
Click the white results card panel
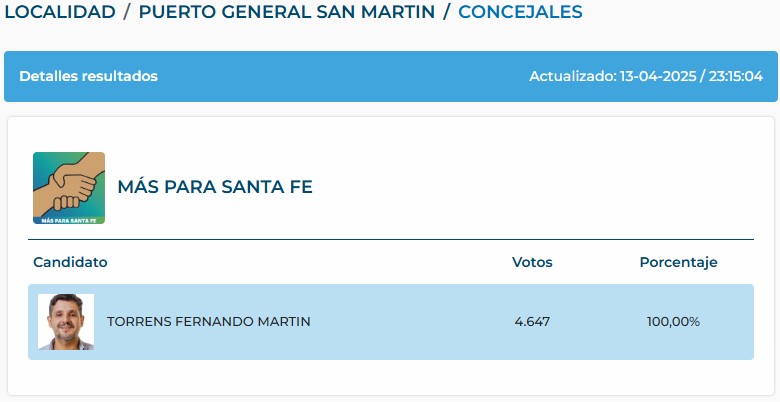click(390, 256)
